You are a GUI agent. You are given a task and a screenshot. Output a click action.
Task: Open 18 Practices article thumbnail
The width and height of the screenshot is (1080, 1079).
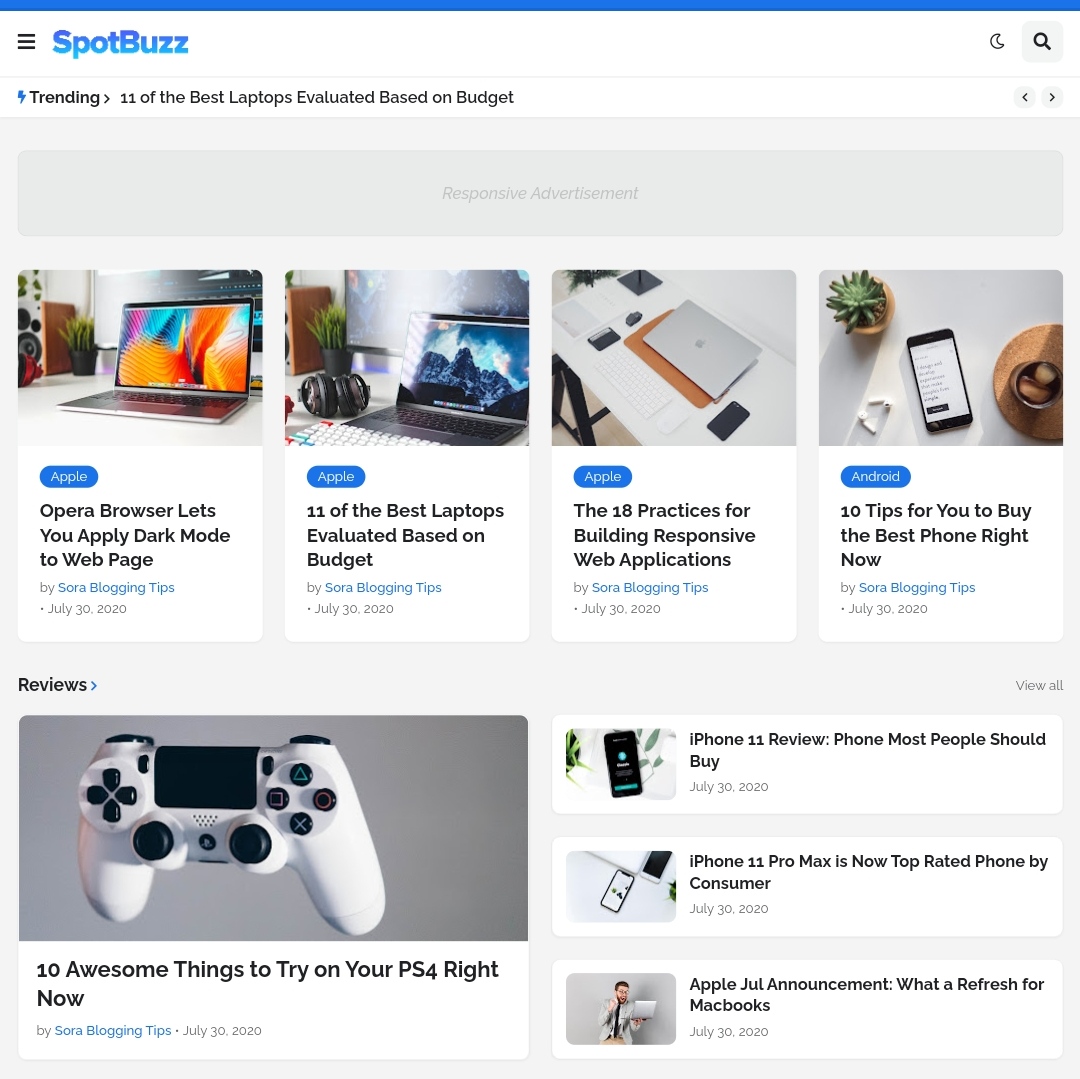coord(674,357)
